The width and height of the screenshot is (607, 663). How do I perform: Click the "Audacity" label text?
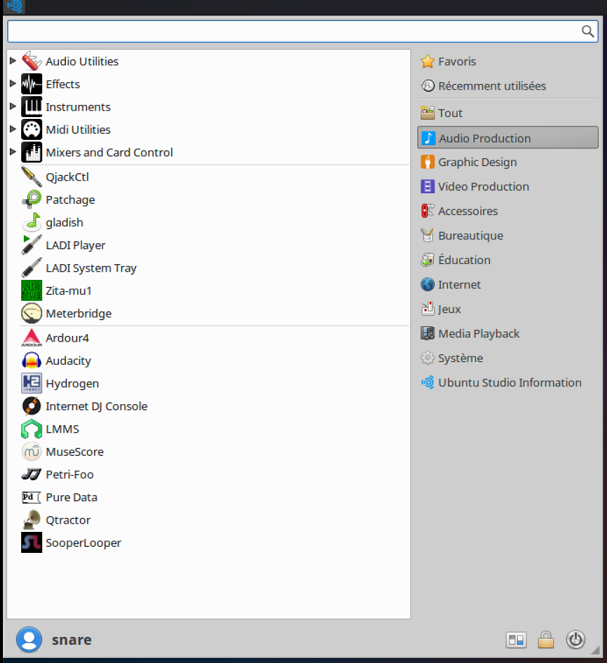point(68,361)
